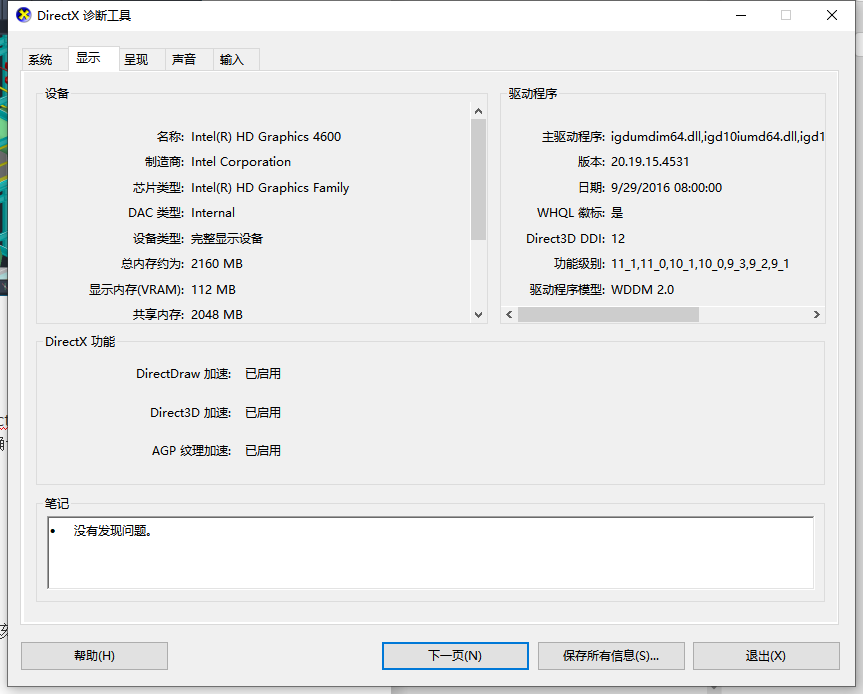The height and width of the screenshot is (694, 863).
Task: Click the driver version 20.19.15.4531
Action: coord(650,162)
